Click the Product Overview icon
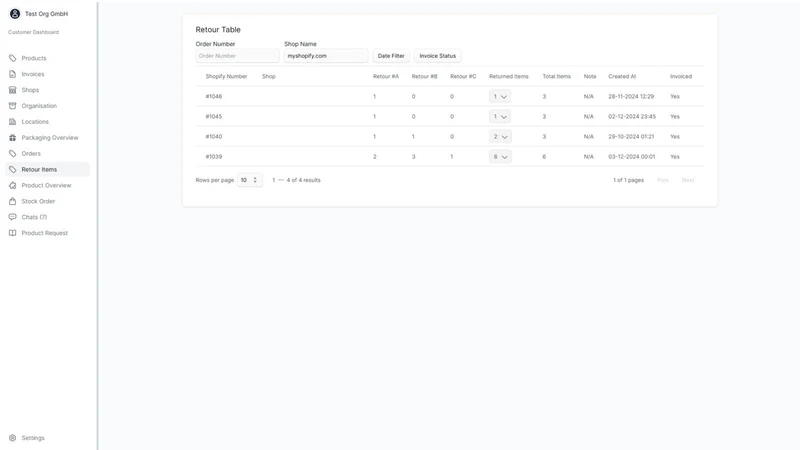This screenshot has width=800, height=450. coord(13,185)
